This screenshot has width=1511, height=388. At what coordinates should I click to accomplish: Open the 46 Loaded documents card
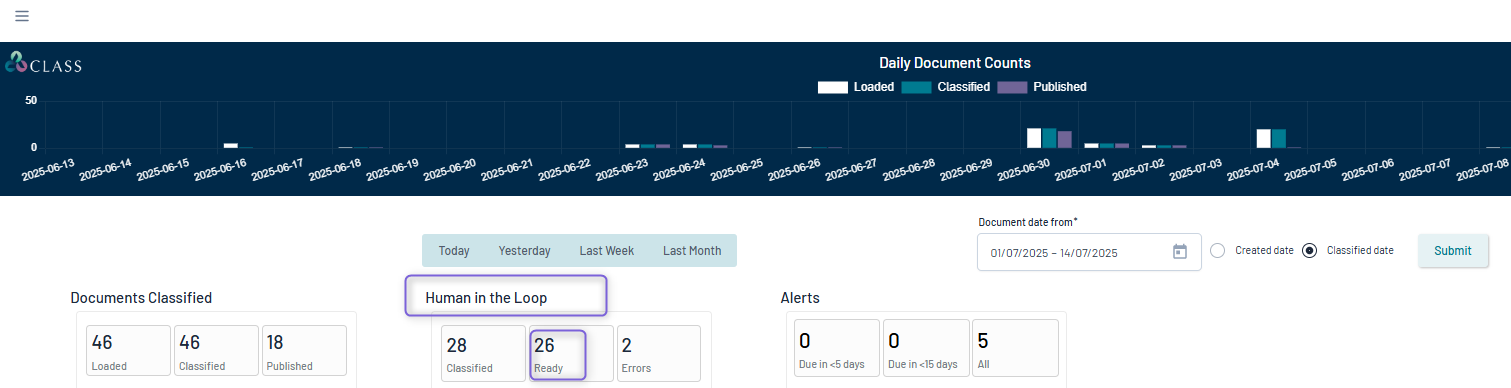[128, 351]
